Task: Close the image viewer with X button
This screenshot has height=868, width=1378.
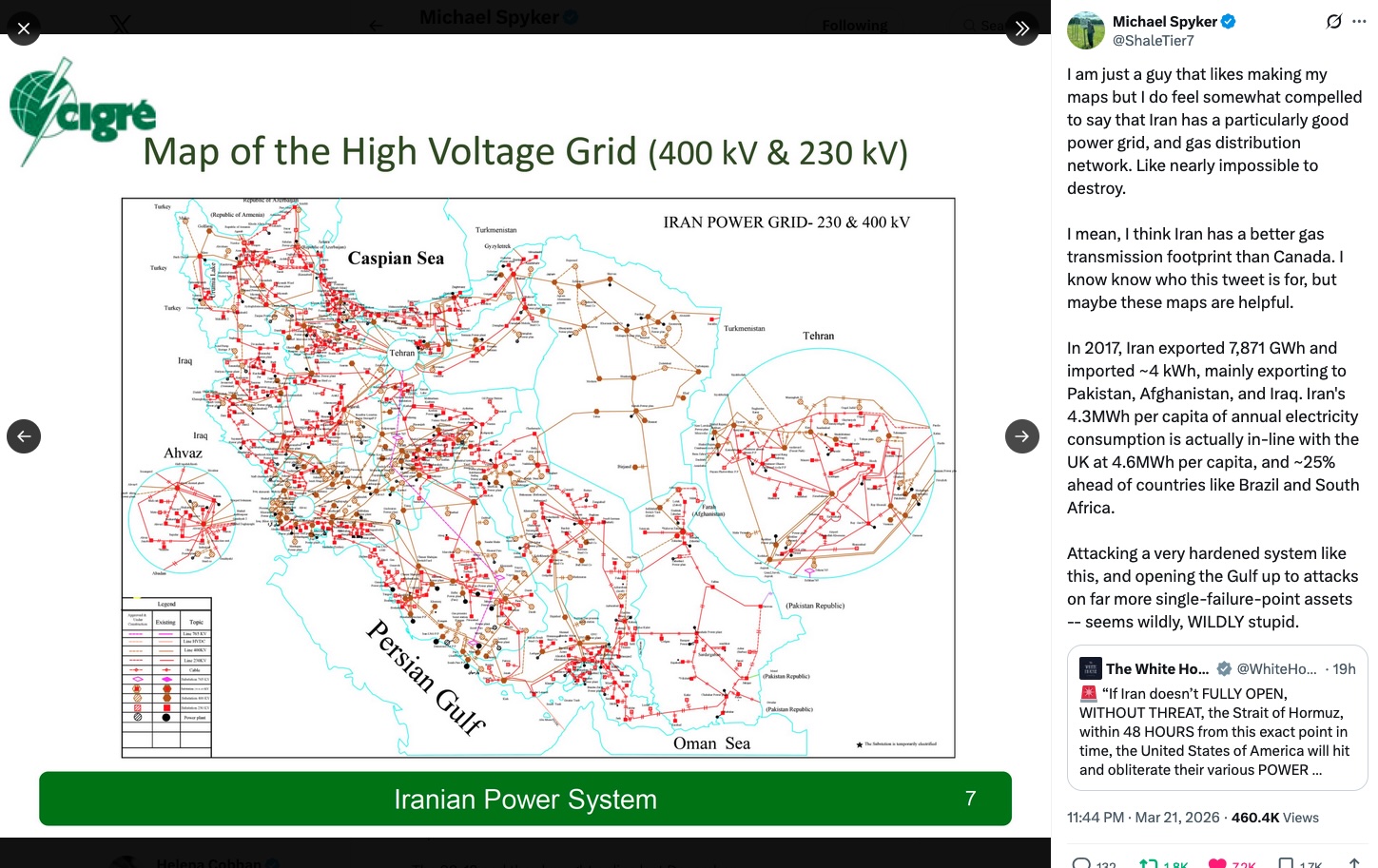Action: point(24,29)
